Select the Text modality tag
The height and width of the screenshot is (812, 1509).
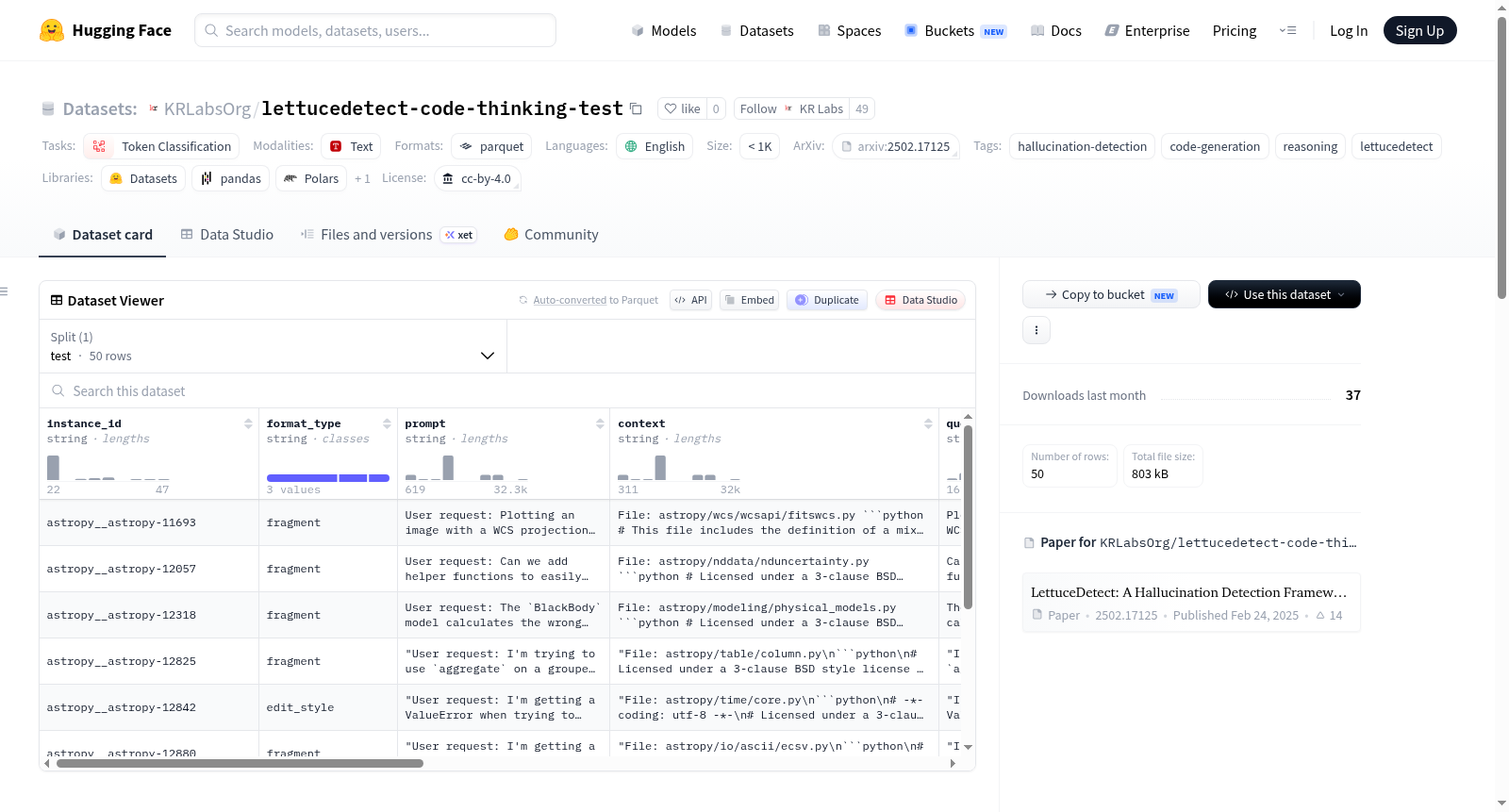click(x=351, y=146)
